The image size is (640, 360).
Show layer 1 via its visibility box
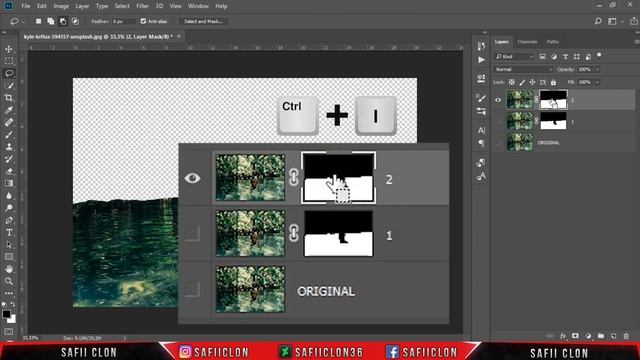pos(498,121)
